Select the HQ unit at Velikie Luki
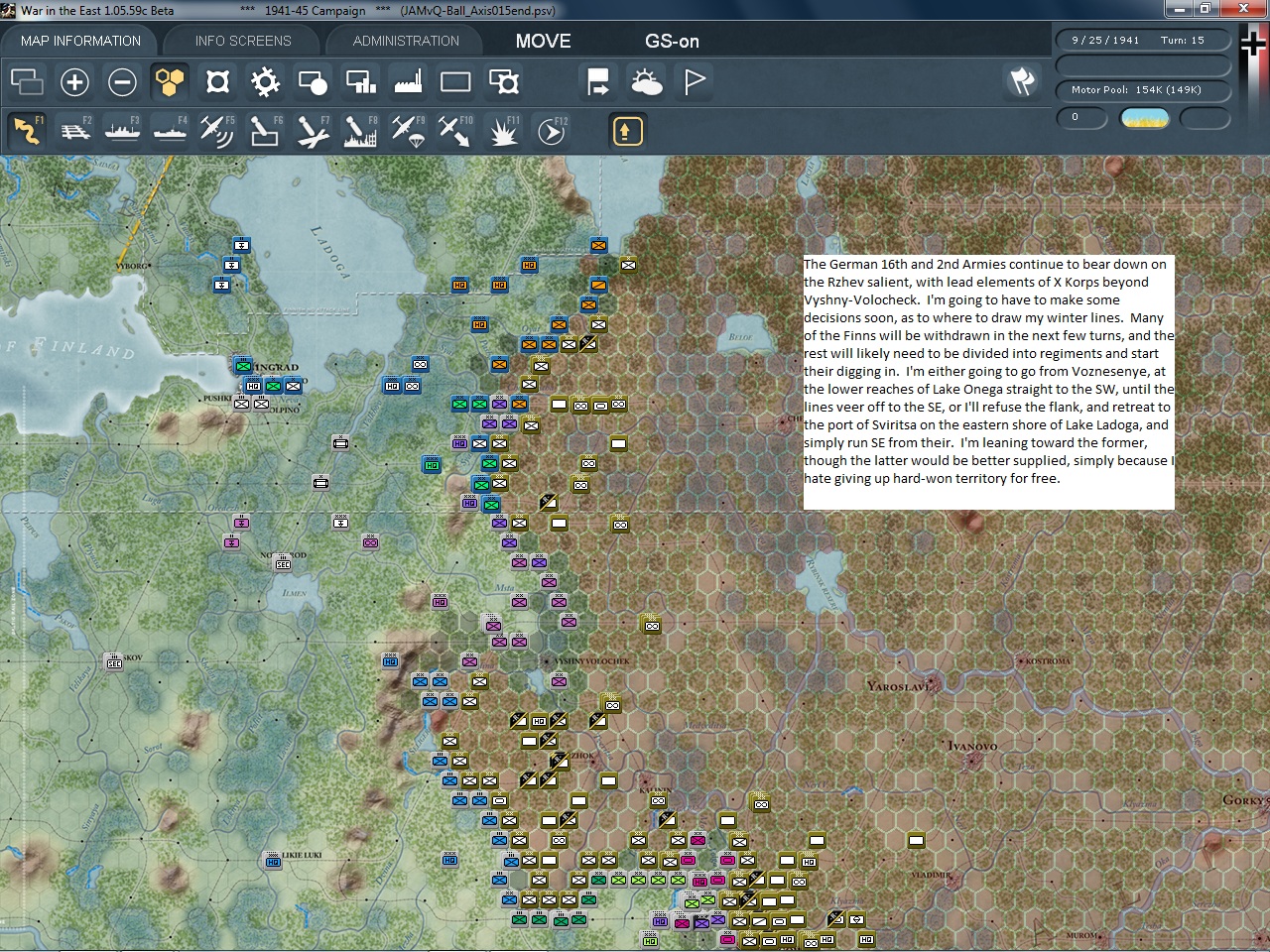Viewport: 1270px width, 952px height. click(x=273, y=861)
